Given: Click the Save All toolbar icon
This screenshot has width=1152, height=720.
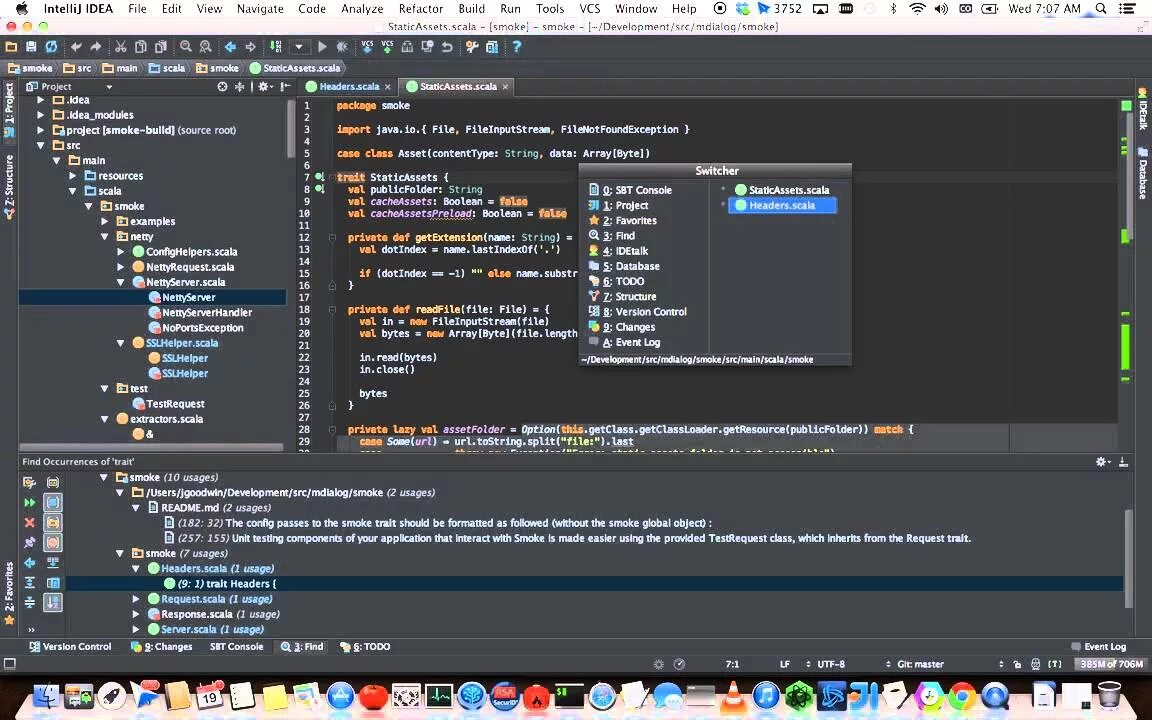Looking at the screenshot, I should (x=31, y=47).
